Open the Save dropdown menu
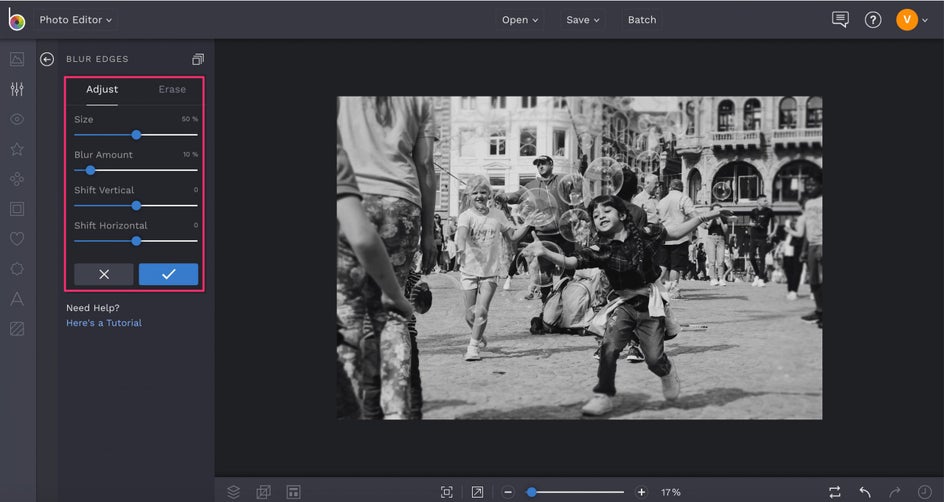This screenshot has width=944, height=502. pos(583,20)
